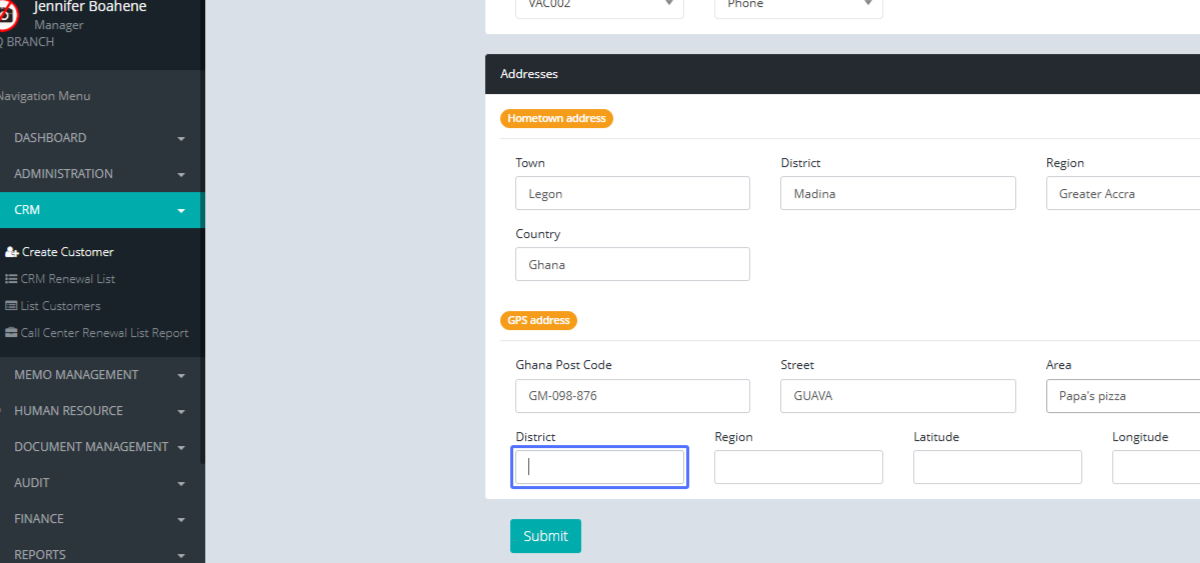Open the Phone dropdown selector

(x=798, y=6)
